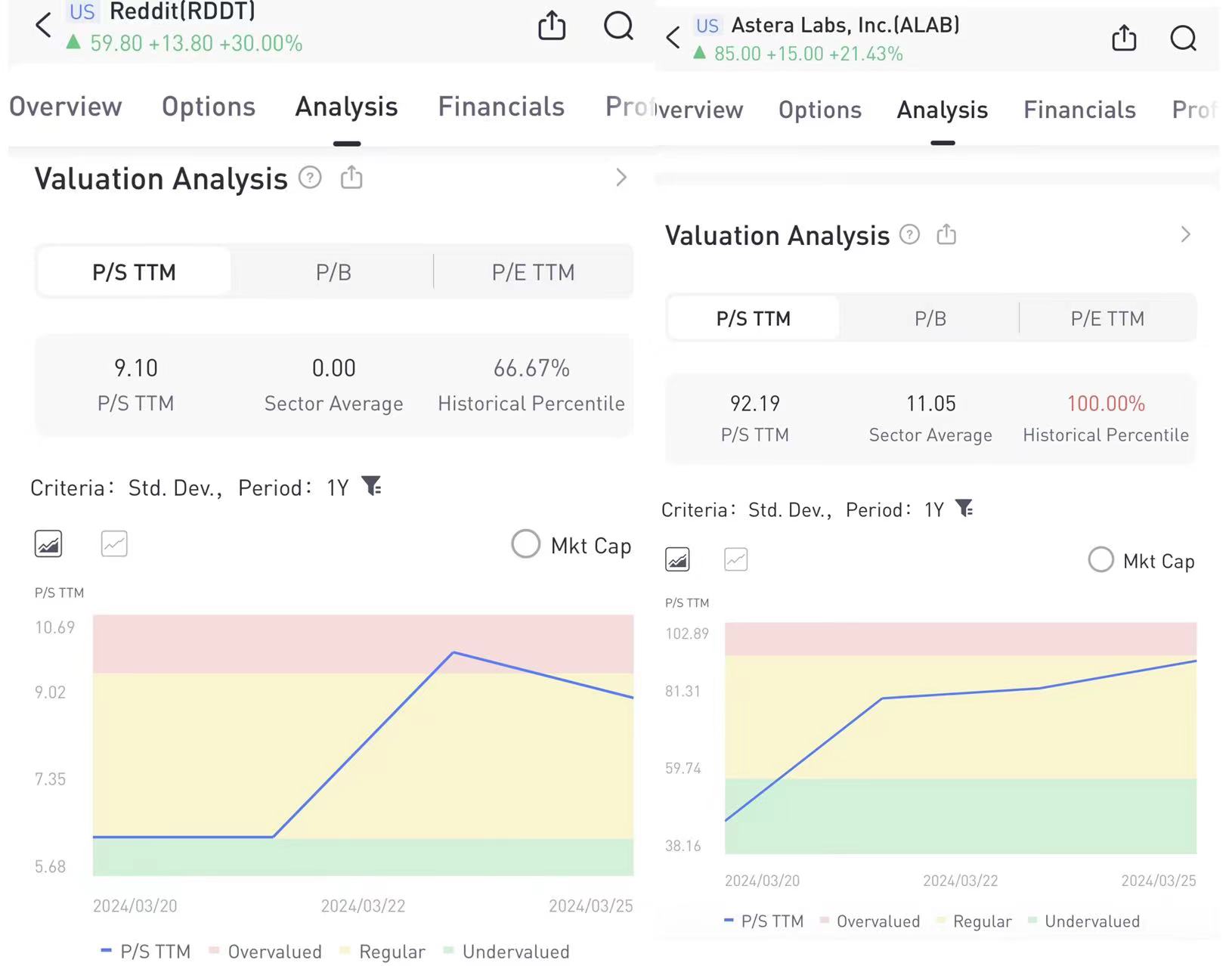This screenshot has height=966, width=1232.
Task: Click Astera Labs' "Period: 1Y" setting
Action: pos(895,509)
